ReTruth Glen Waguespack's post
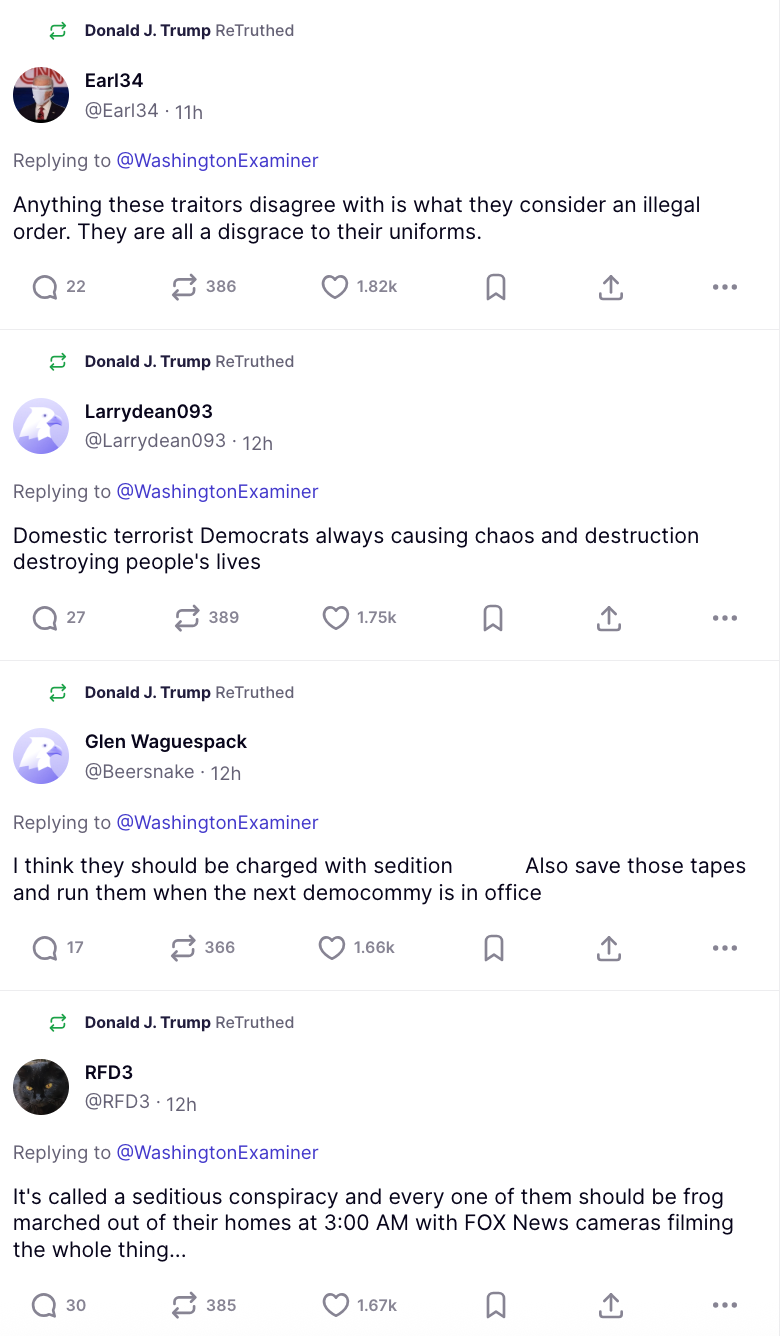Image resolution: width=780 pixels, height=1336 pixels. coord(183,948)
